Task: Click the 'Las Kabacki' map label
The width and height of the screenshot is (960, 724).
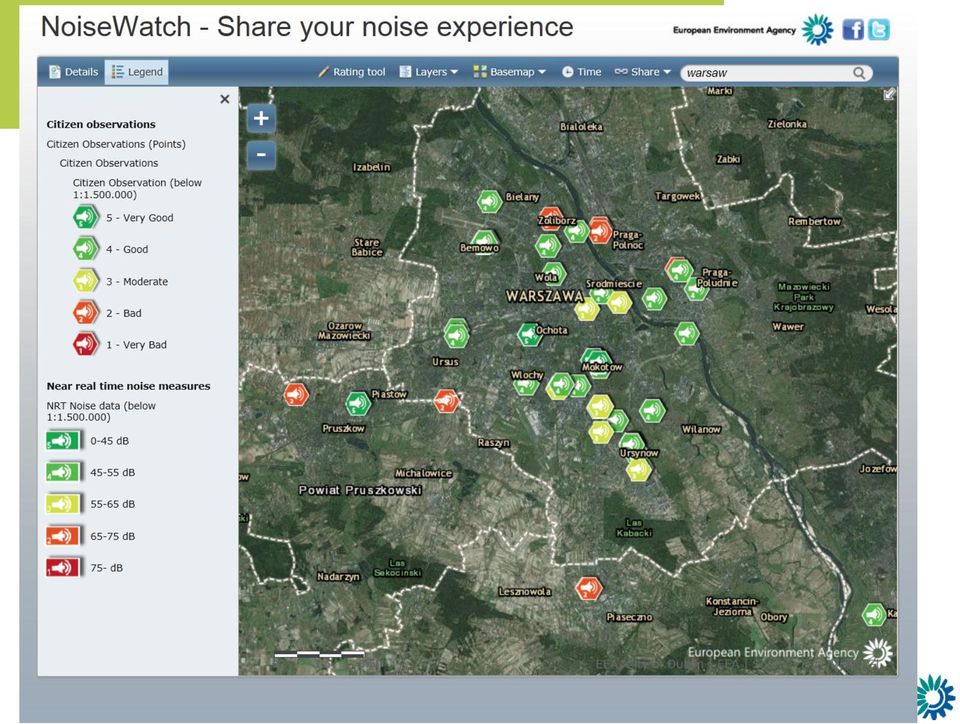Action: point(634,528)
